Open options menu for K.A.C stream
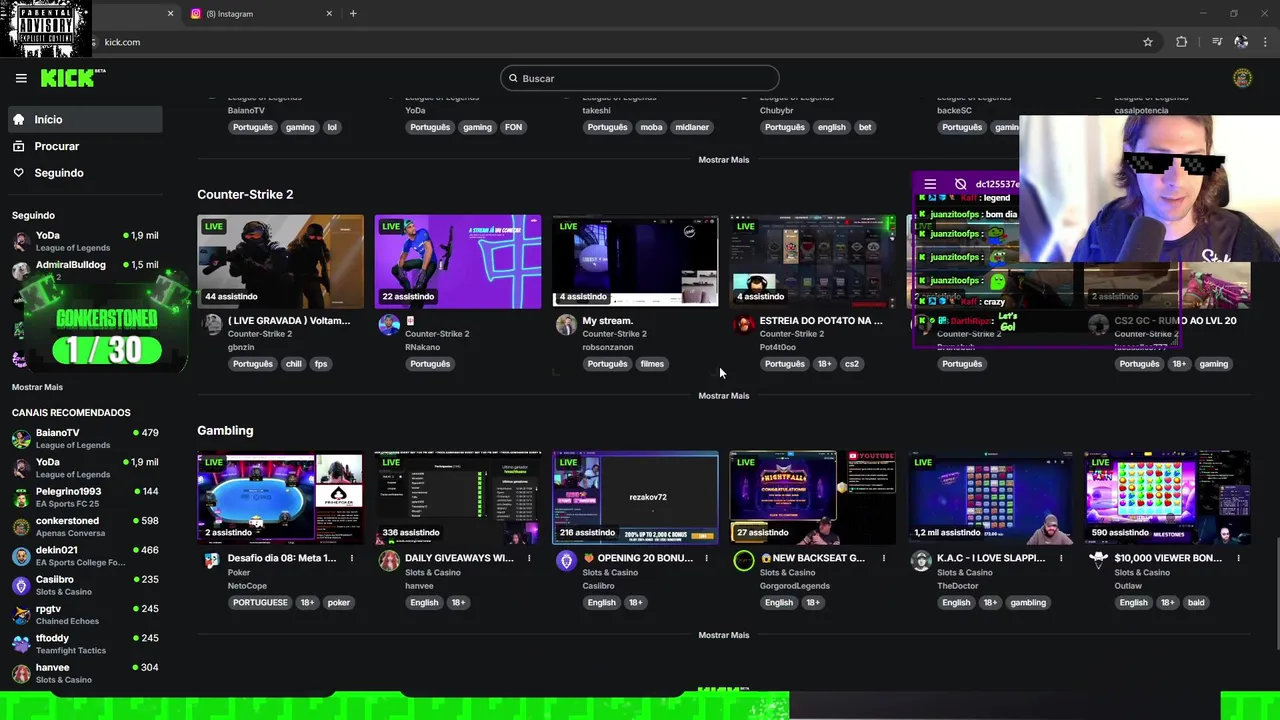Image resolution: width=1280 pixels, height=720 pixels. pos(1061,558)
